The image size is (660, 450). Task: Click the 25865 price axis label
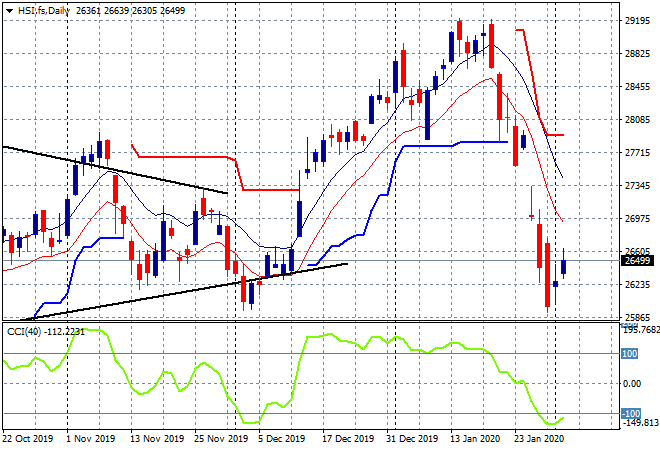[637, 317]
